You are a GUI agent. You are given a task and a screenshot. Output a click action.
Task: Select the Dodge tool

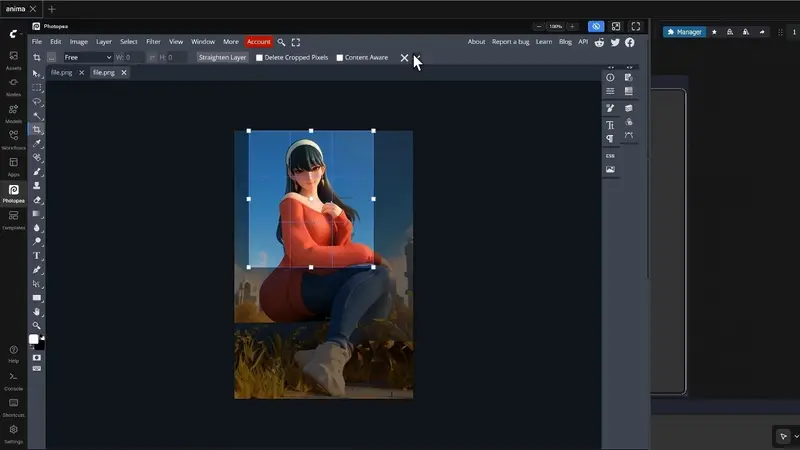pos(37,241)
